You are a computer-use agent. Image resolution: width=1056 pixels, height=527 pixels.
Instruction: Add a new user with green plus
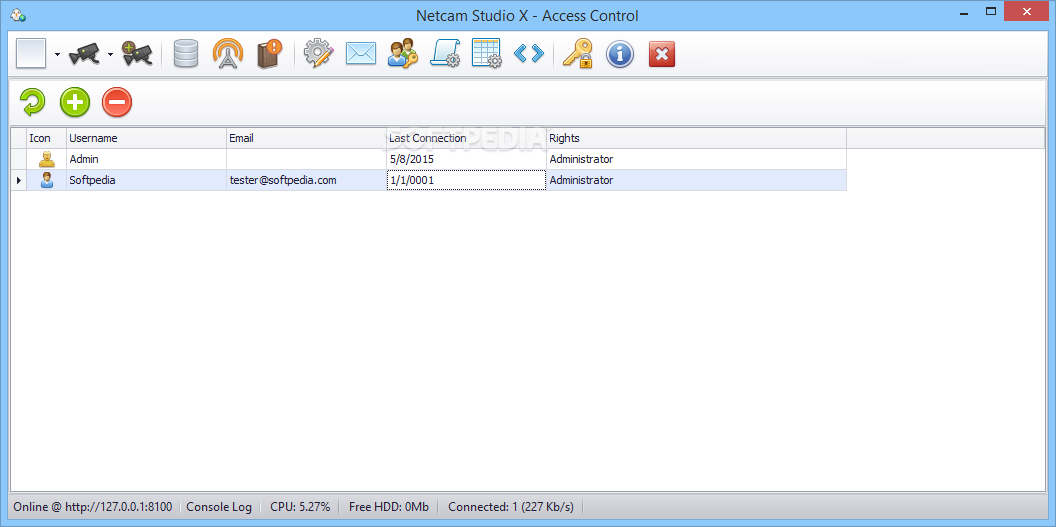(75, 102)
